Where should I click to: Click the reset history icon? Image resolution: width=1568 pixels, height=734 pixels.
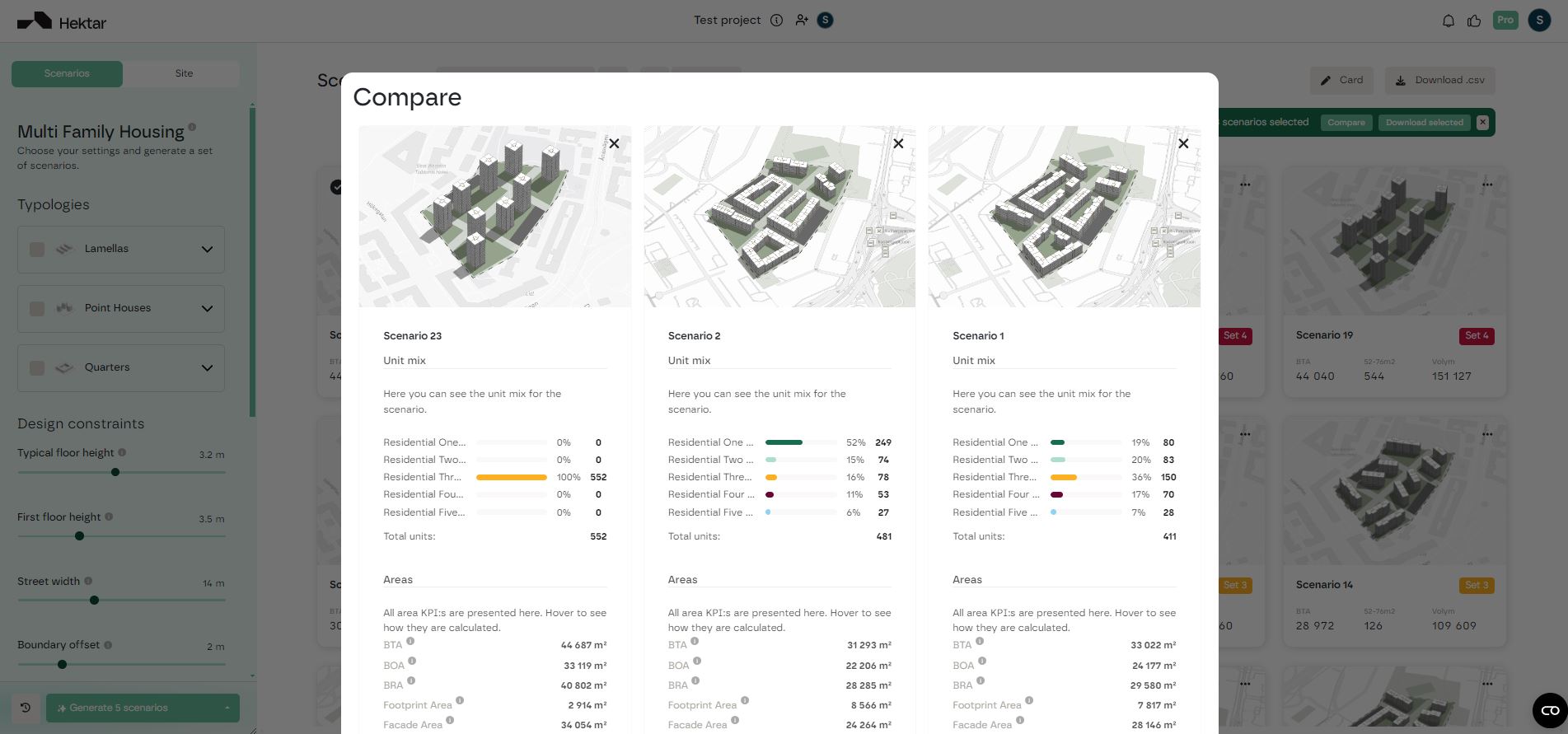click(x=26, y=708)
